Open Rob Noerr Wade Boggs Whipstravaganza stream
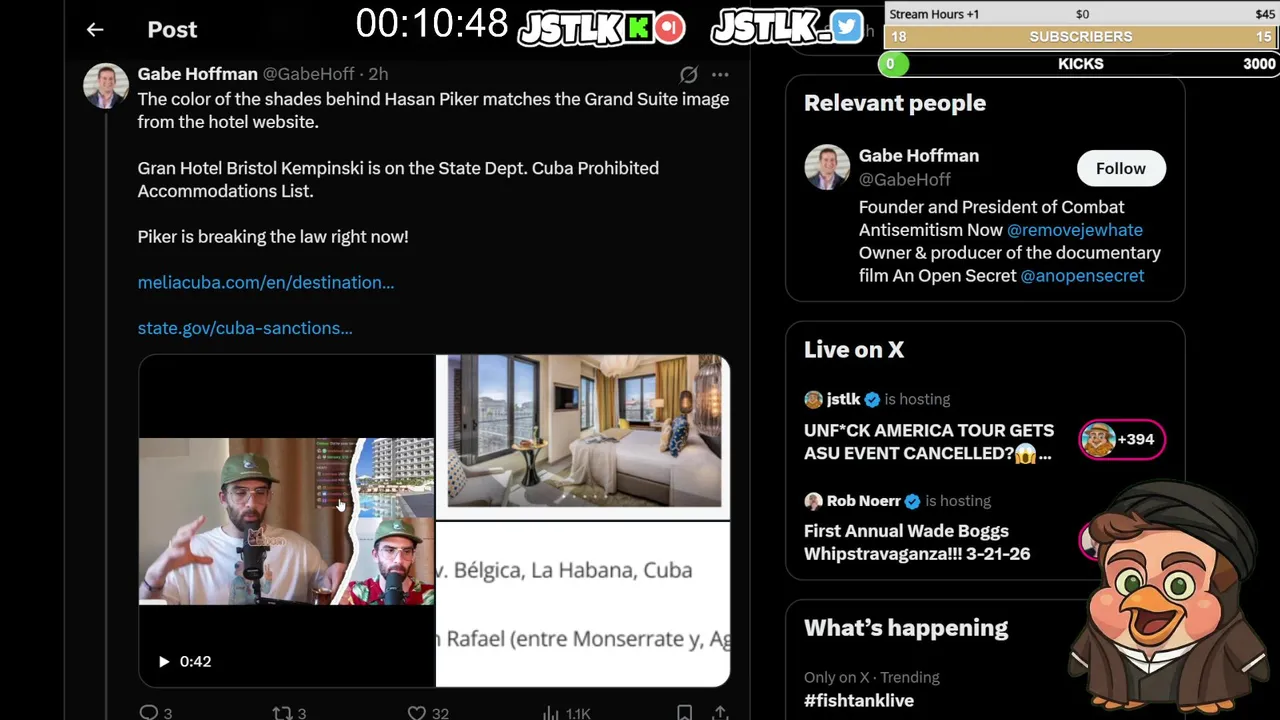 (x=917, y=542)
